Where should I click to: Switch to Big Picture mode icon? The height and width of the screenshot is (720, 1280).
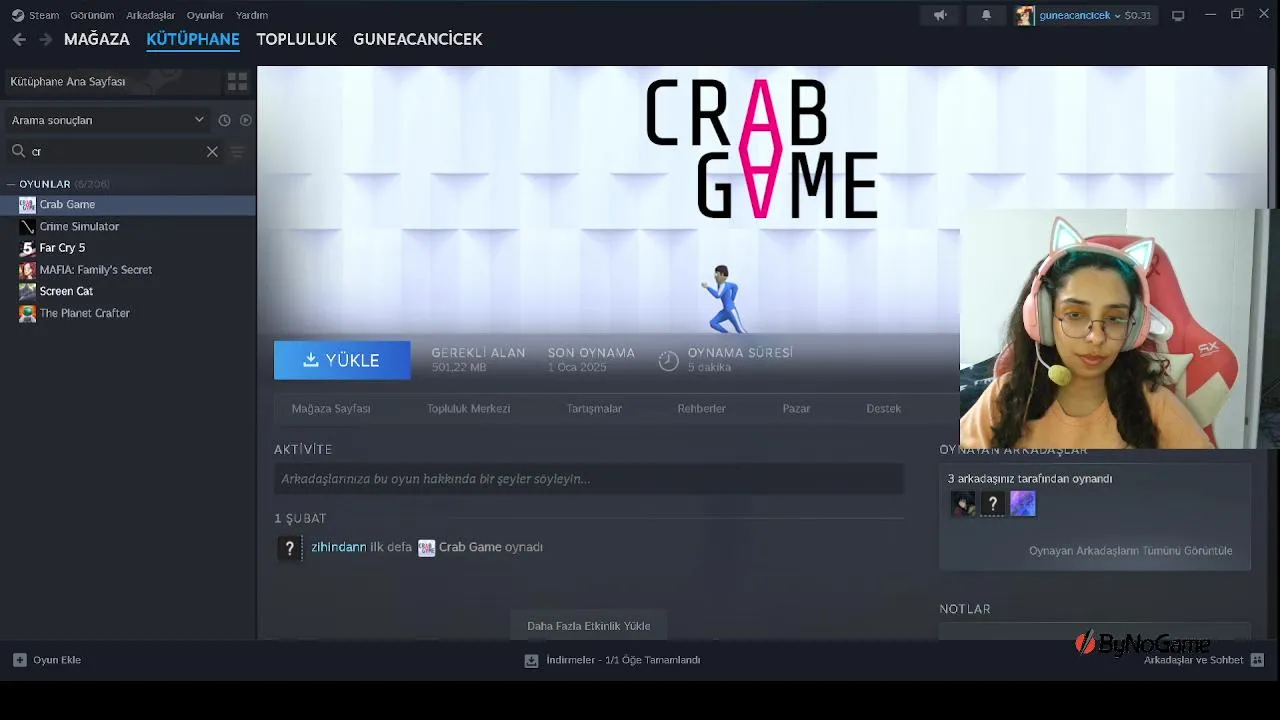[1178, 15]
